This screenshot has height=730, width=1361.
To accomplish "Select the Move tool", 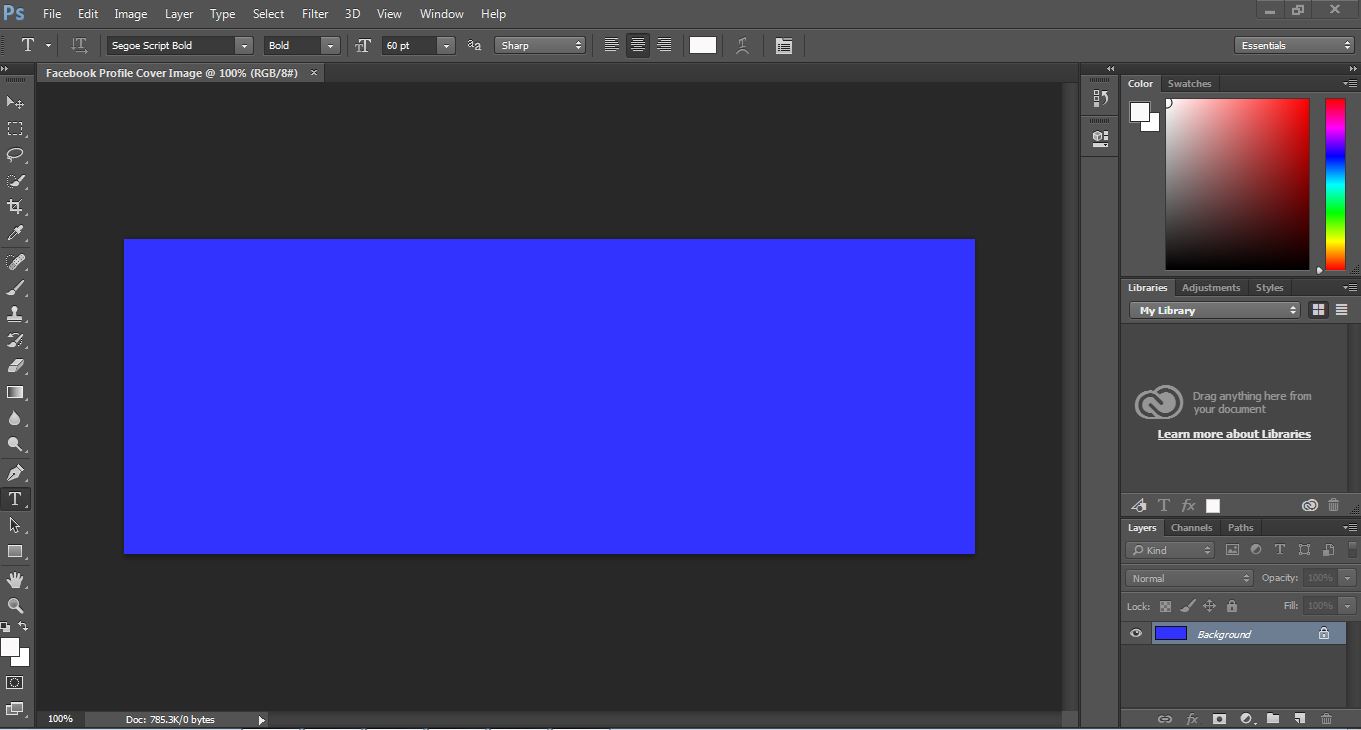I will (x=14, y=103).
